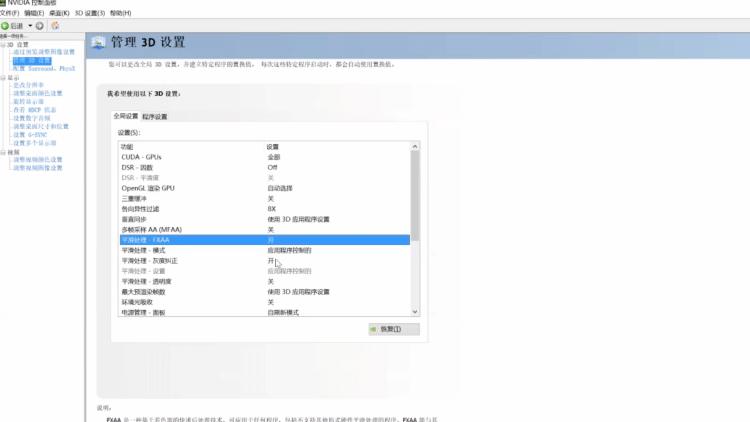Collapse the 显示 tree node
This screenshot has width=750, height=422.
click(x=3, y=78)
